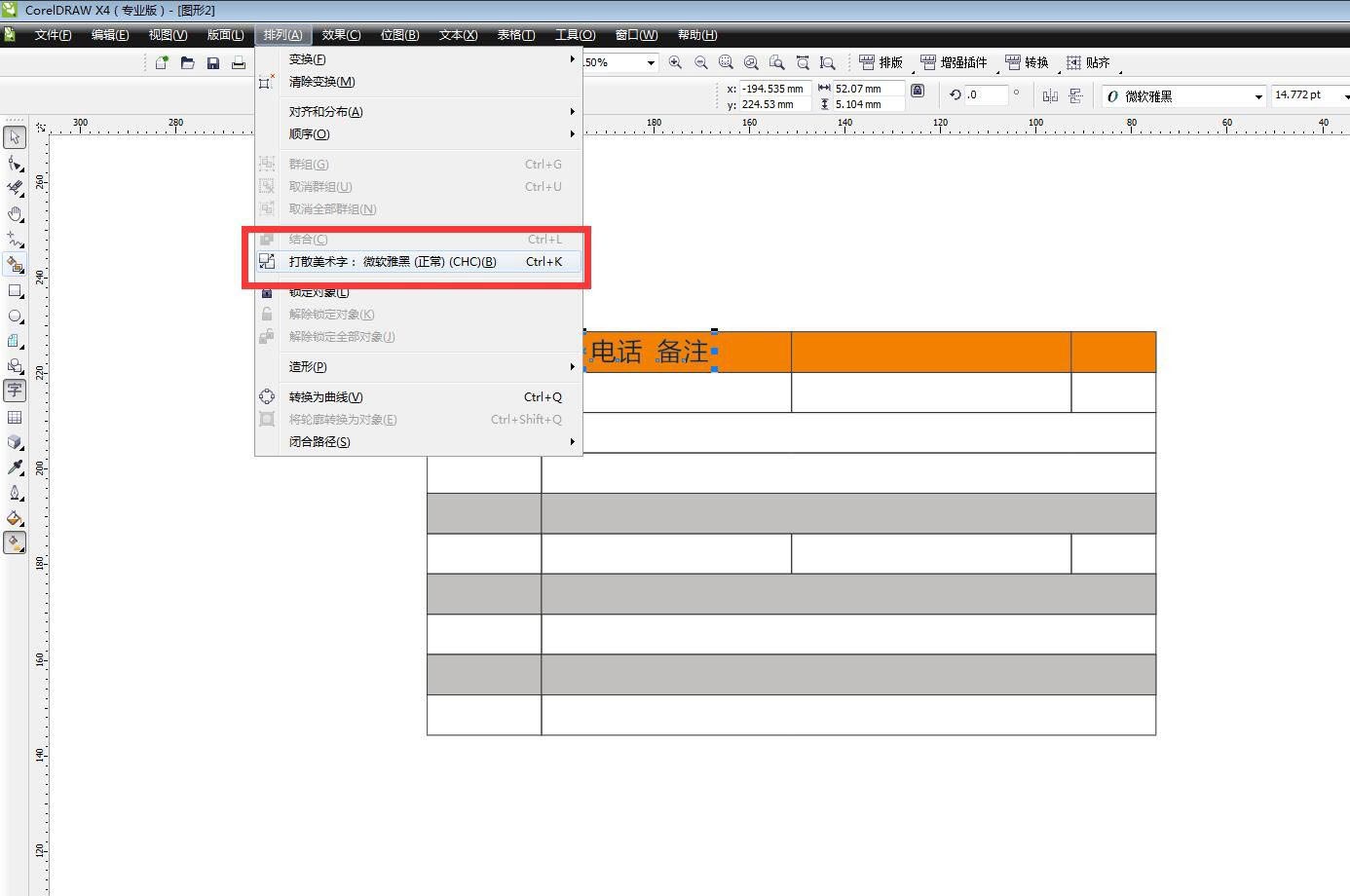Click the Save disk icon
The height and width of the screenshot is (896, 1350).
coord(212,63)
